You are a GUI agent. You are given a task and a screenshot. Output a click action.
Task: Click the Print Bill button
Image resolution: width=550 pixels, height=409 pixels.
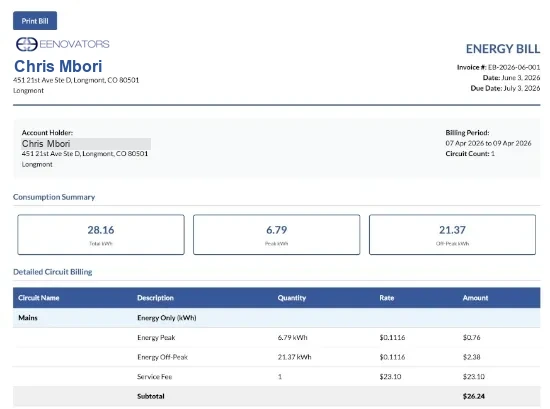click(x=35, y=21)
